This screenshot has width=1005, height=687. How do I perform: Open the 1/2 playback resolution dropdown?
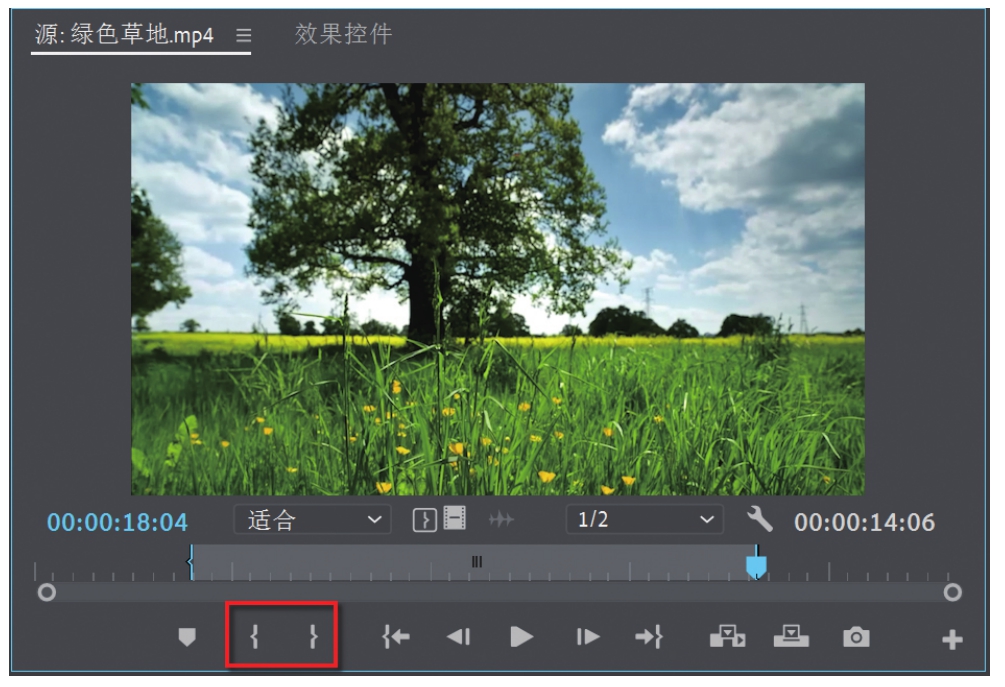tap(645, 519)
